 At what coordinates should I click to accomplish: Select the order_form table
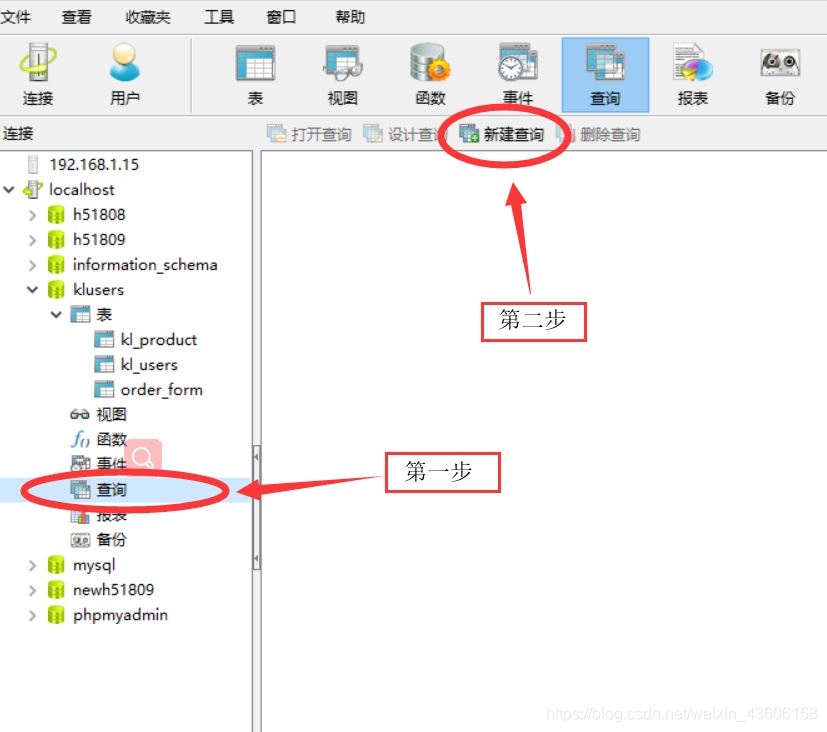click(x=161, y=389)
